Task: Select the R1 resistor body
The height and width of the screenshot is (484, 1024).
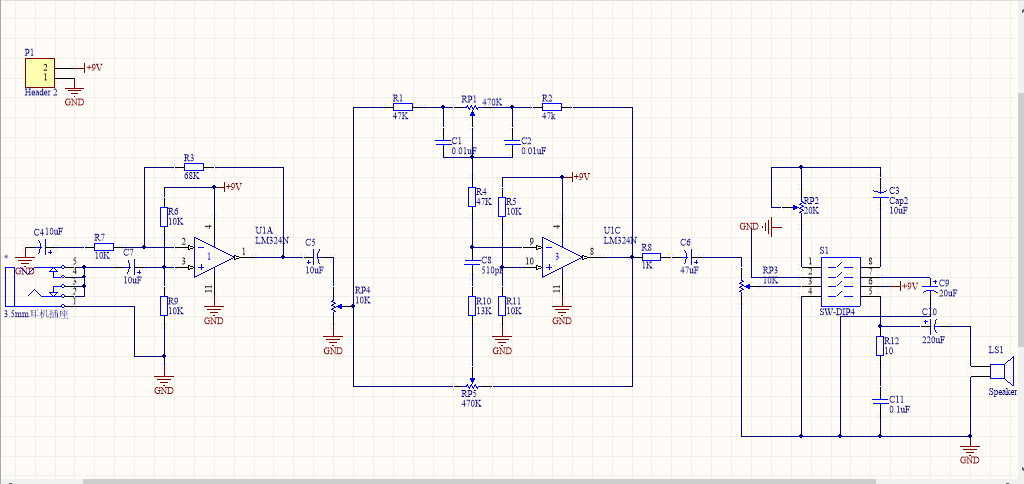Action: (x=402, y=106)
